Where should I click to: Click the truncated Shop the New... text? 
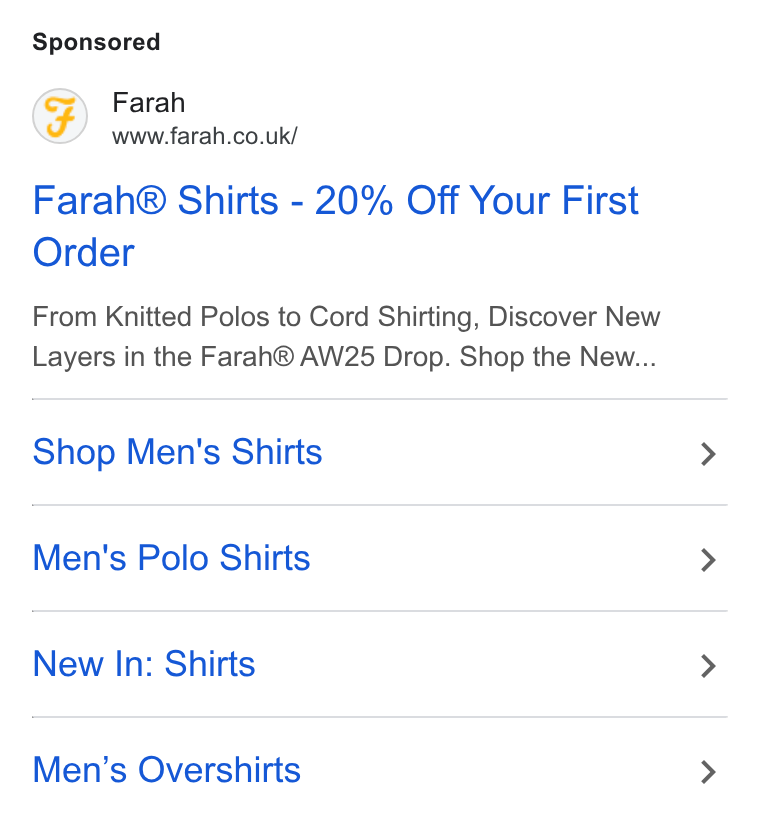pyautogui.click(x=558, y=357)
